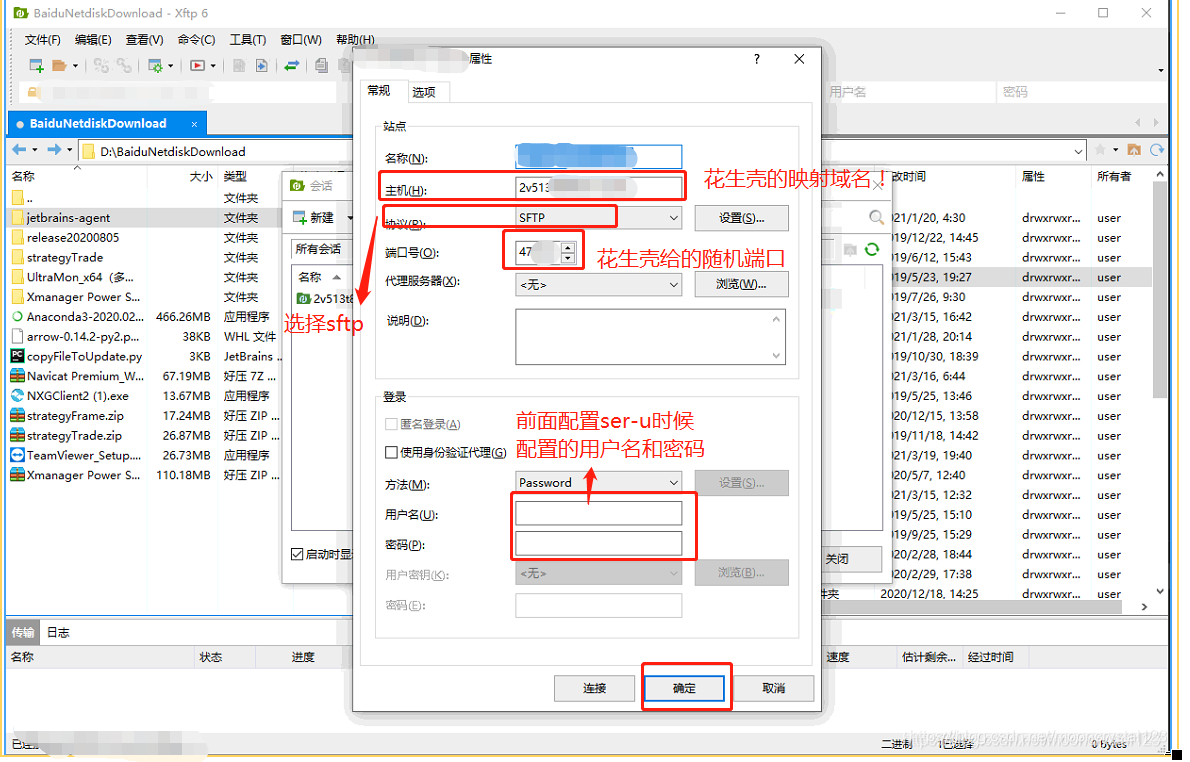Click the New Session toolbar icon
The height and width of the screenshot is (762, 1190).
(36, 66)
